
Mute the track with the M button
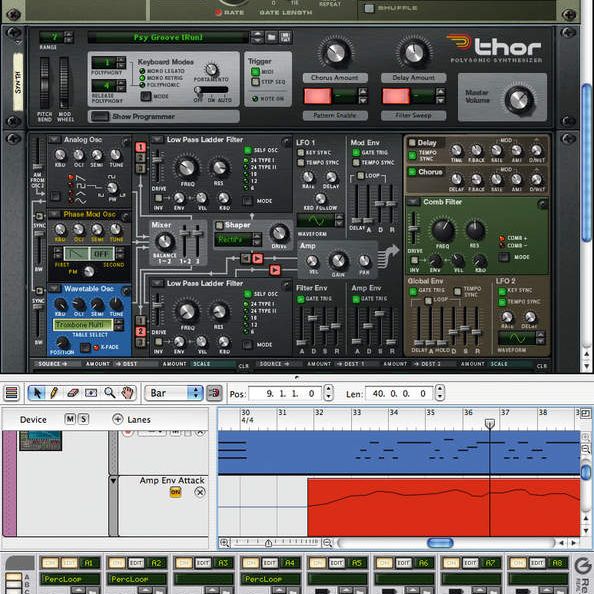pos(70,419)
